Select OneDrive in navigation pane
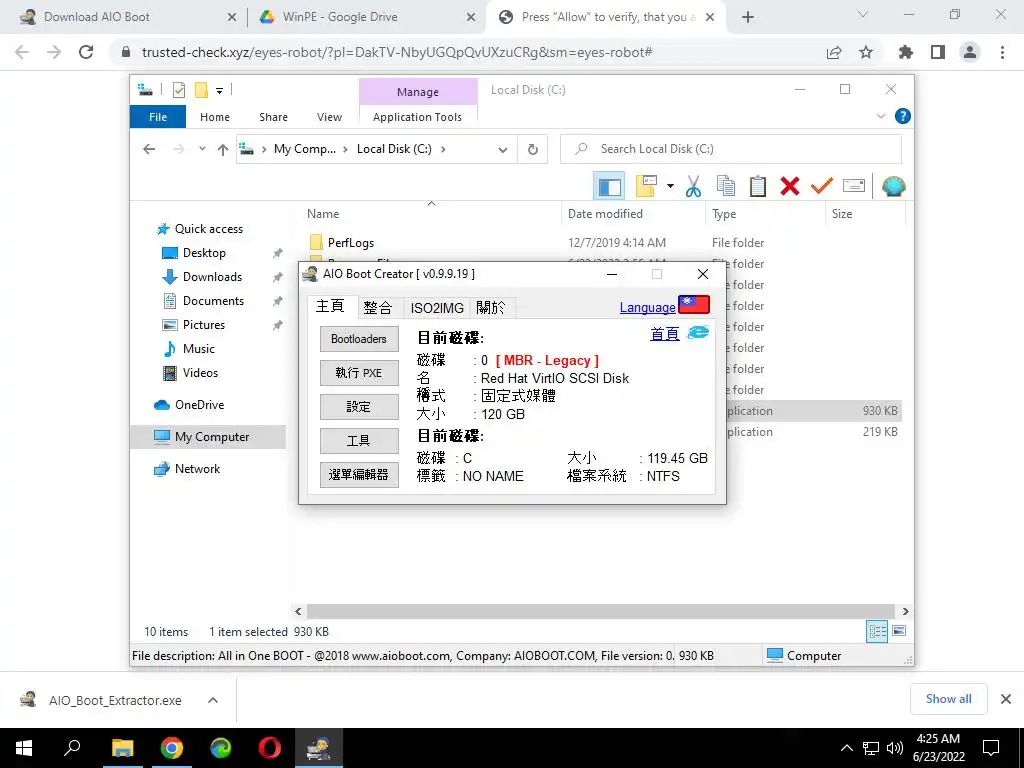The image size is (1024, 768). pos(199,405)
